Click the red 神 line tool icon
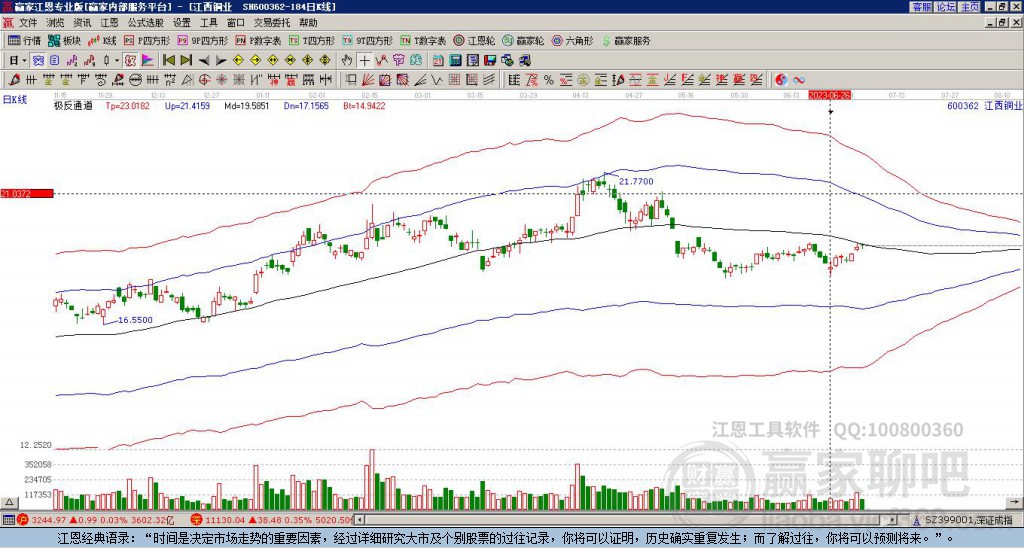 (273, 80)
